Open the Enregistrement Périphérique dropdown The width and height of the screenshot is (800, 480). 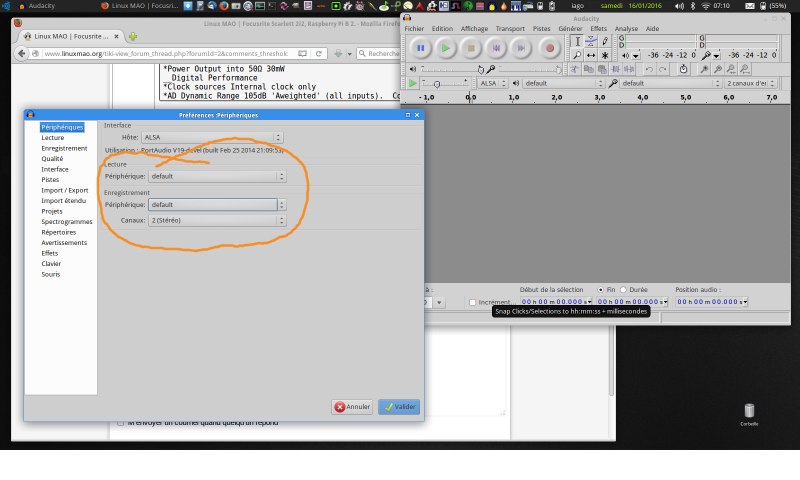[x=217, y=205]
